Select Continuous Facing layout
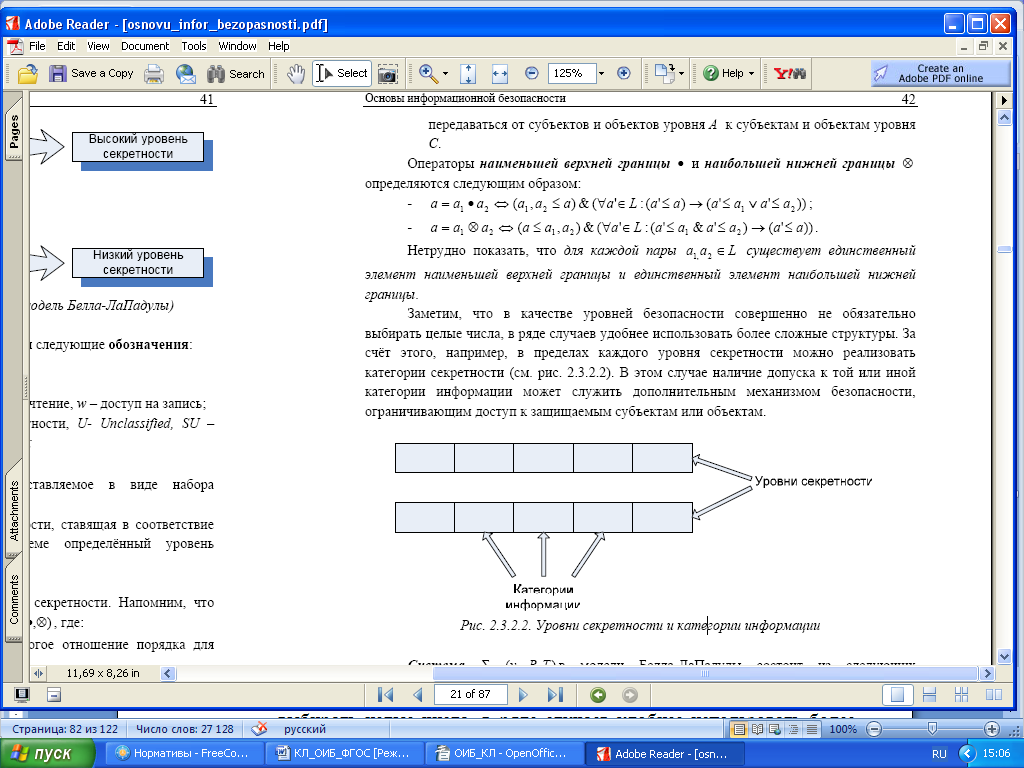1024x768 pixels. click(961, 695)
